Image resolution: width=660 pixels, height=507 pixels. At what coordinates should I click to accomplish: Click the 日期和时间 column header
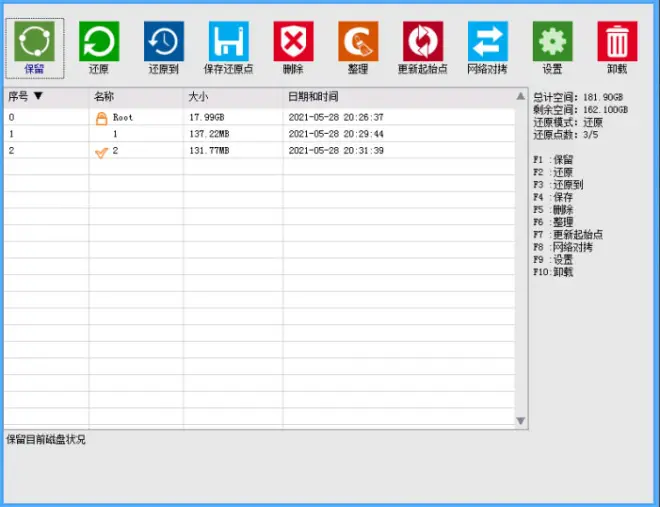(x=313, y=97)
